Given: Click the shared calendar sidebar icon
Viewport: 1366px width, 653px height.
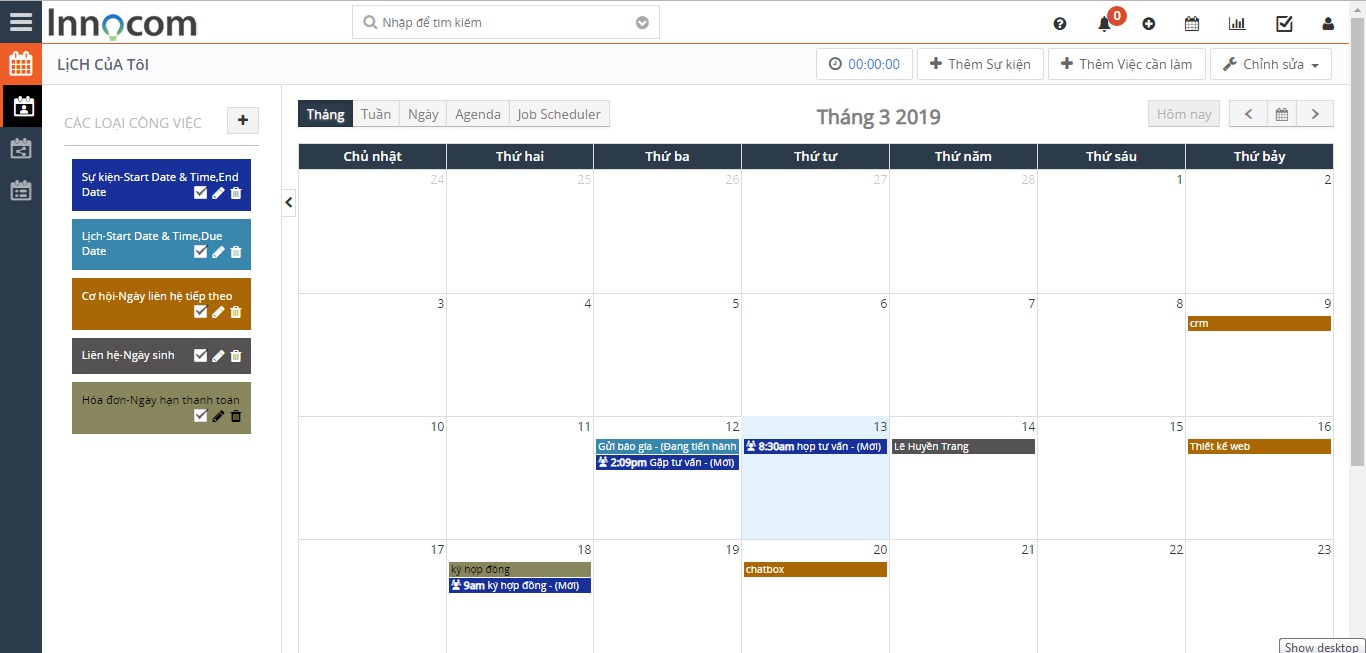Looking at the screenshot, I should (x=20, y=149).
